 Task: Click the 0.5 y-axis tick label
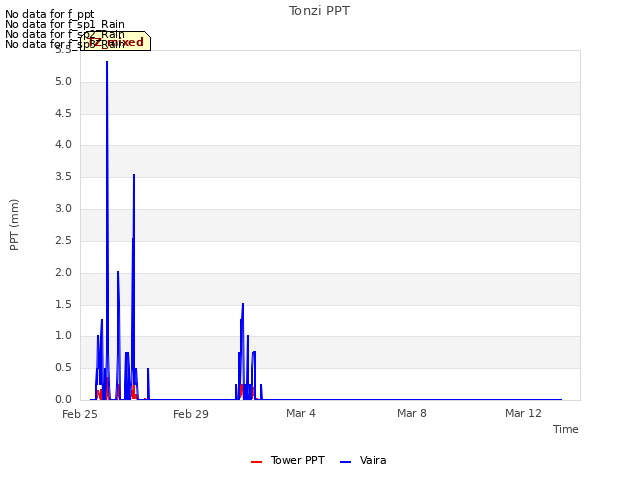(x=63, y=368)
